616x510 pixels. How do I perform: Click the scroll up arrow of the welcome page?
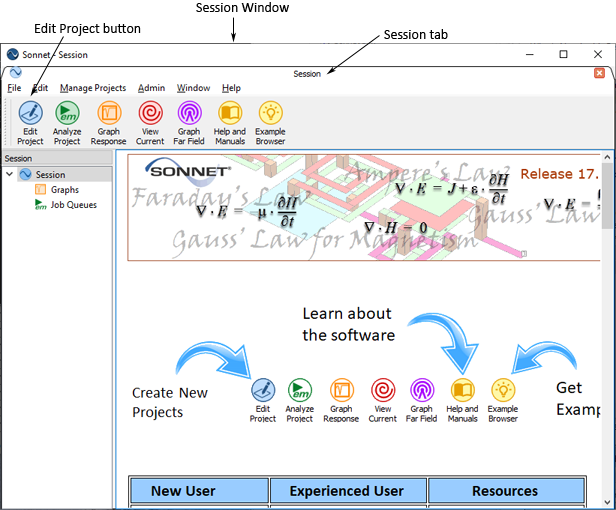[x=607, y=158]
